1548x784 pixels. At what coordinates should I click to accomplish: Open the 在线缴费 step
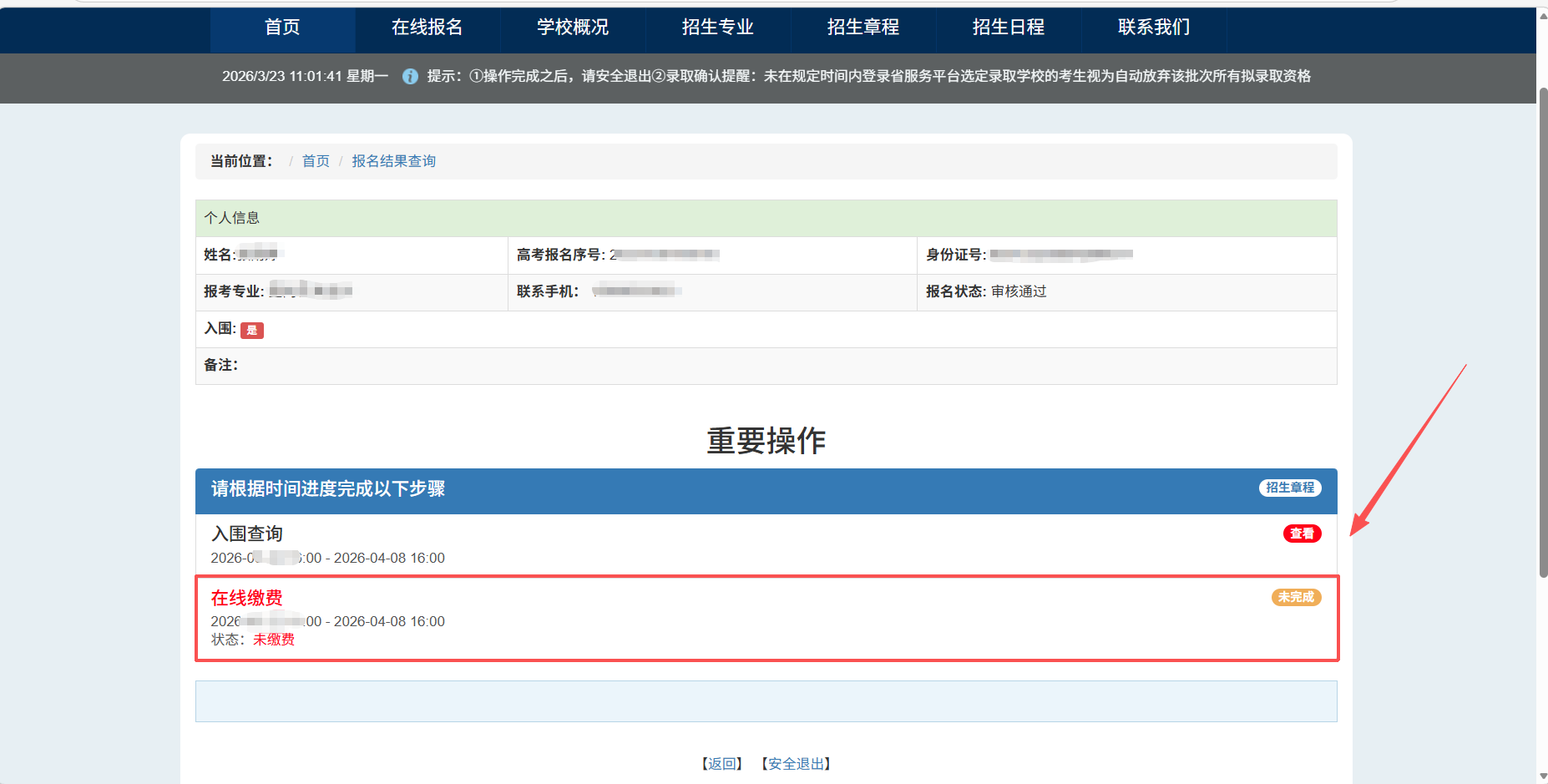coord(247,598)
